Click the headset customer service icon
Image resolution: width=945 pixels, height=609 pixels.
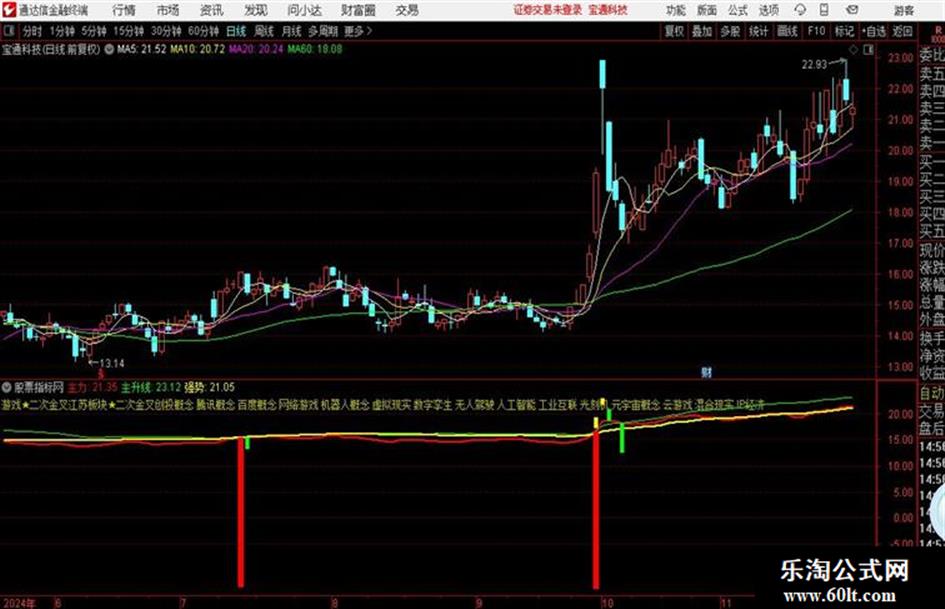[x=800, y=10]
